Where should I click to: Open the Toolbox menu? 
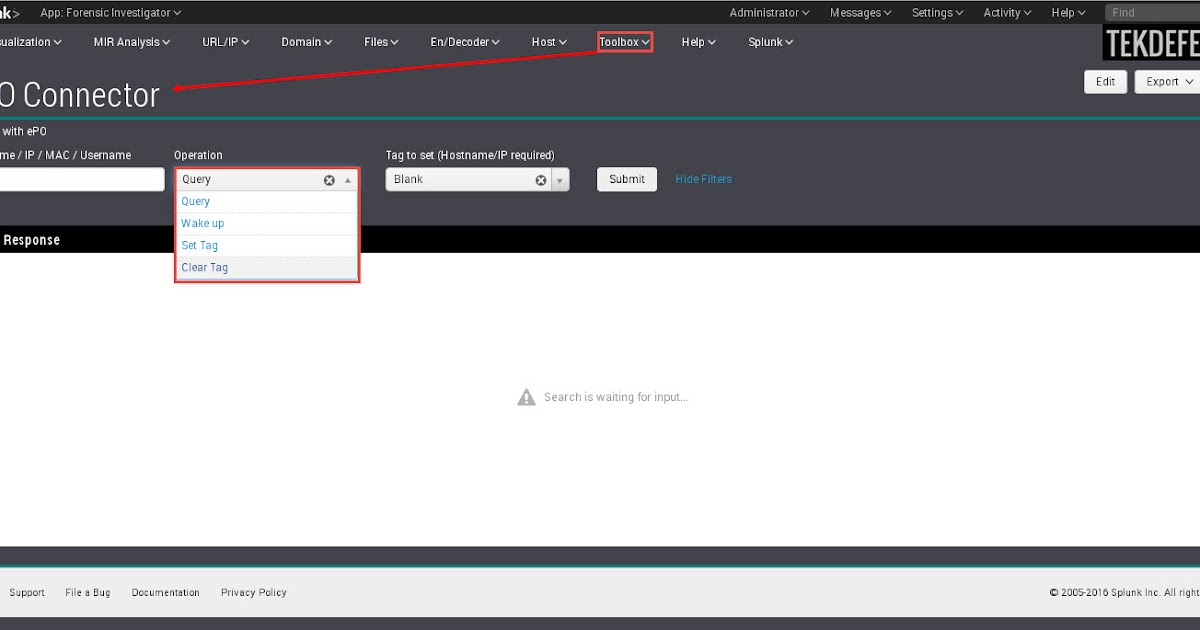pyautogui.click(x=624, y=41)
